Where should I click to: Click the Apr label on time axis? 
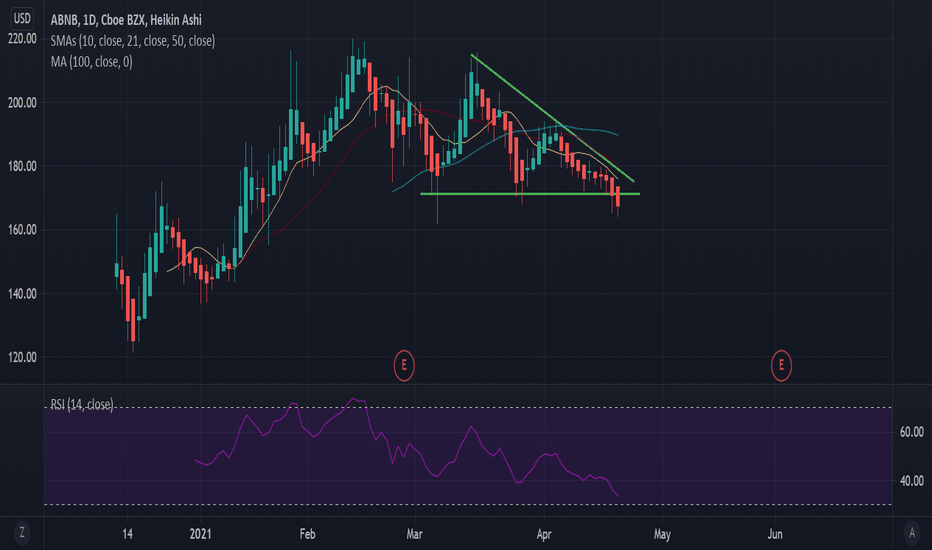coord(544,534)
